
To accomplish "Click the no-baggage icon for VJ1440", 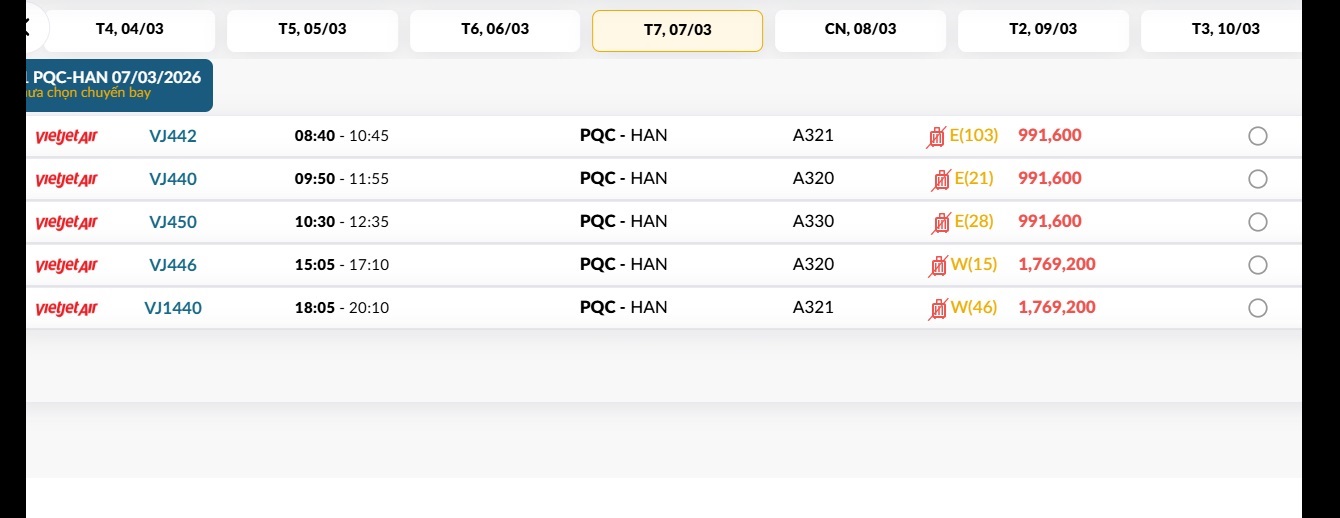I will click(938, 309).
